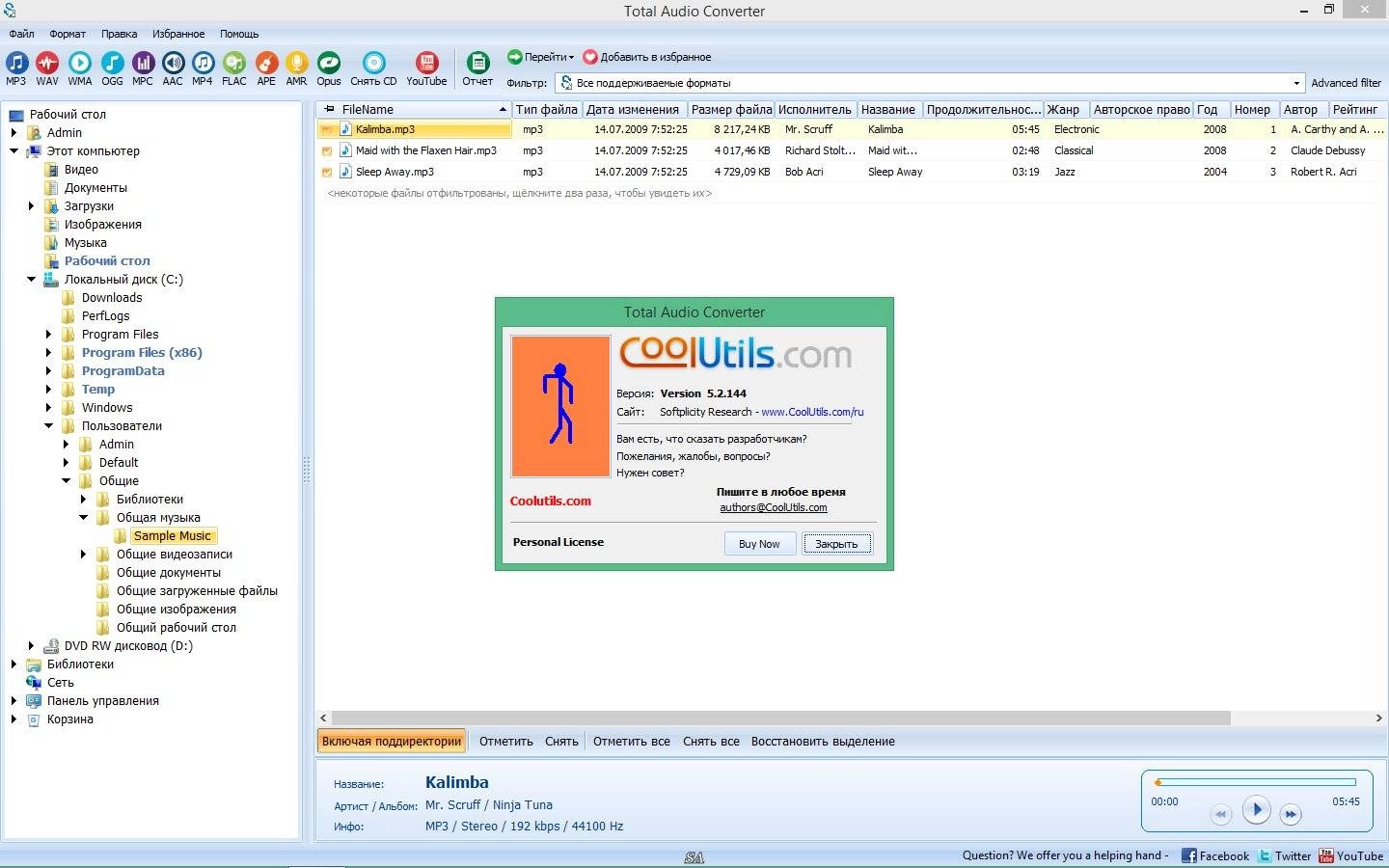Viewport: 1389px width, 868px height.
Task: Click the playback progress slider
Action: pos(1256,782)
